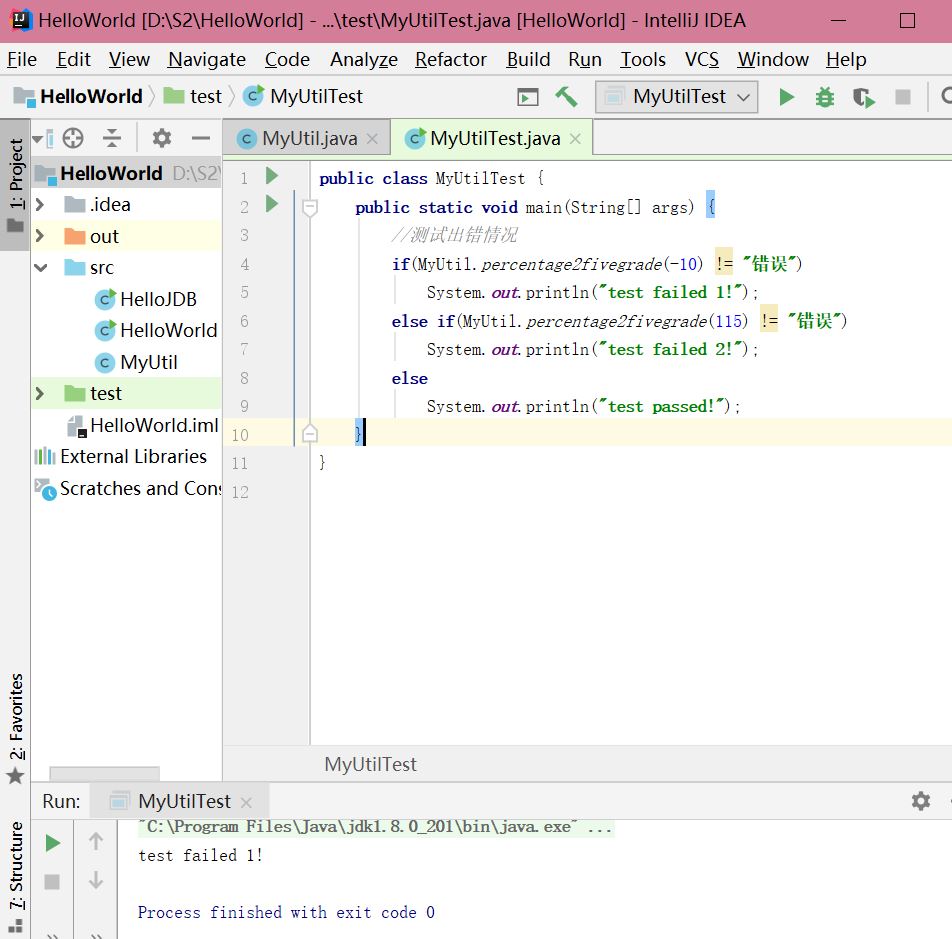
Task: Open the 1: Project tool window tab
Action: coord(16,185)
